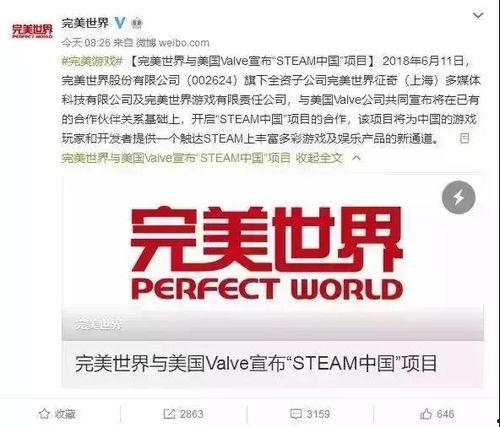The height and width of the screenshot is (427, 500).
Task: Click the membership badge icon beside V
Action: pyautogui.click(x=137, y=23)
